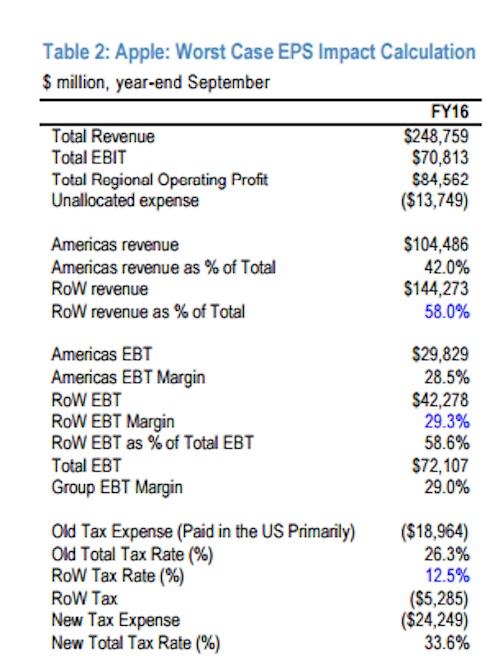Click the blue 29.3% RoW EBT Margin
The image size is (500, 659).
pos(447,421)
